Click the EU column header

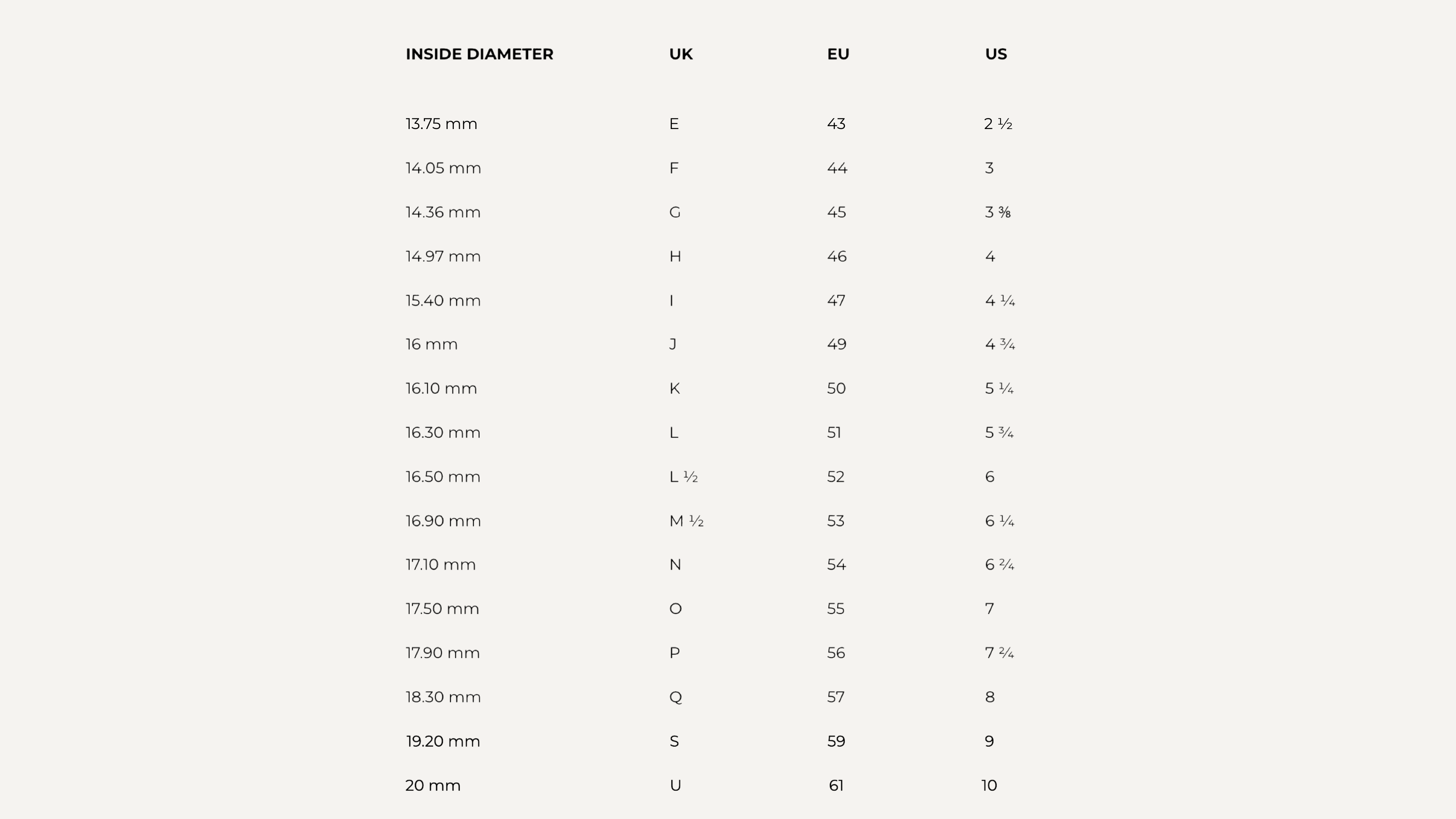pos(838,54)
